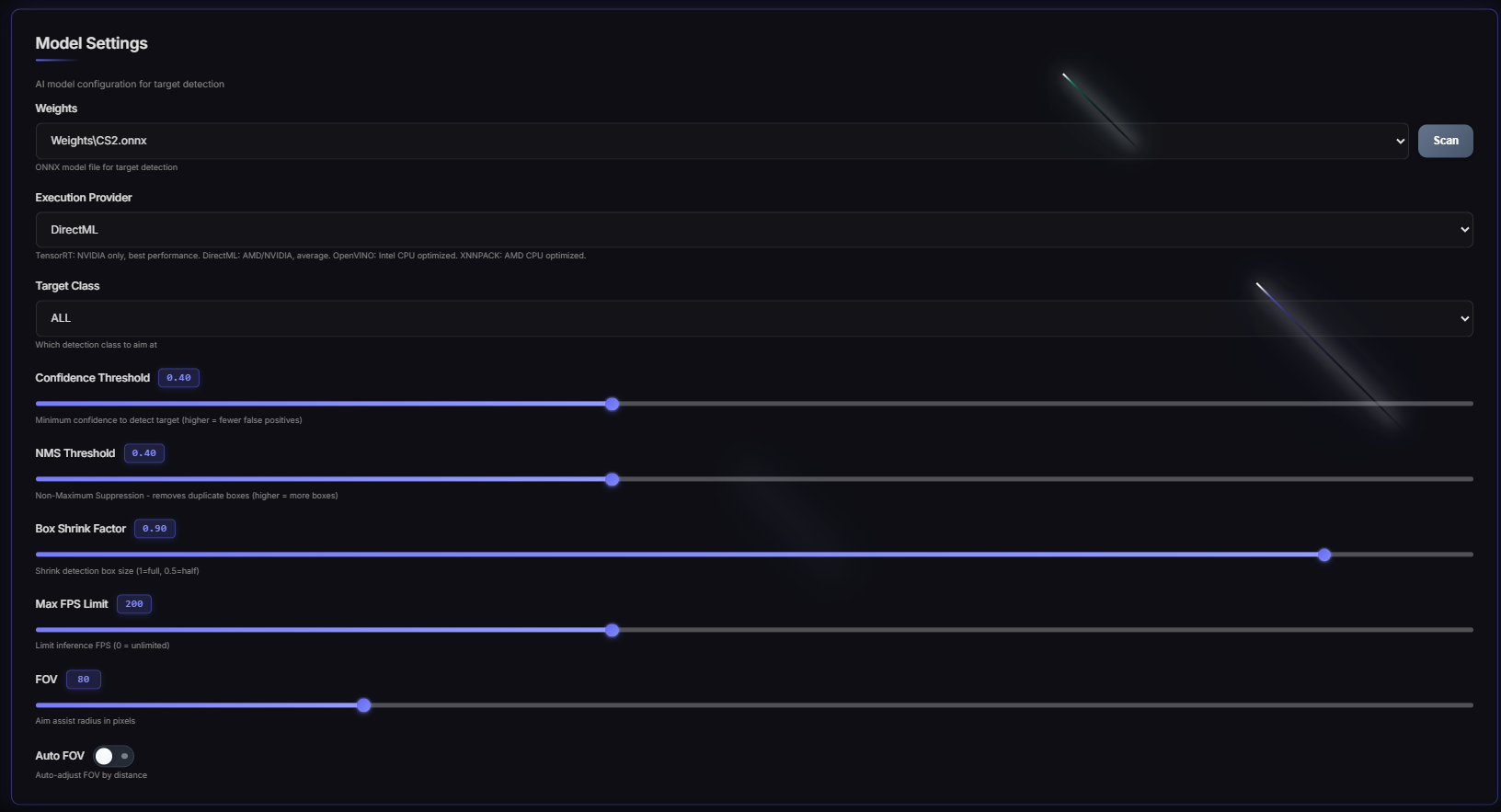Click the Target Class label text

coord(67,286)
